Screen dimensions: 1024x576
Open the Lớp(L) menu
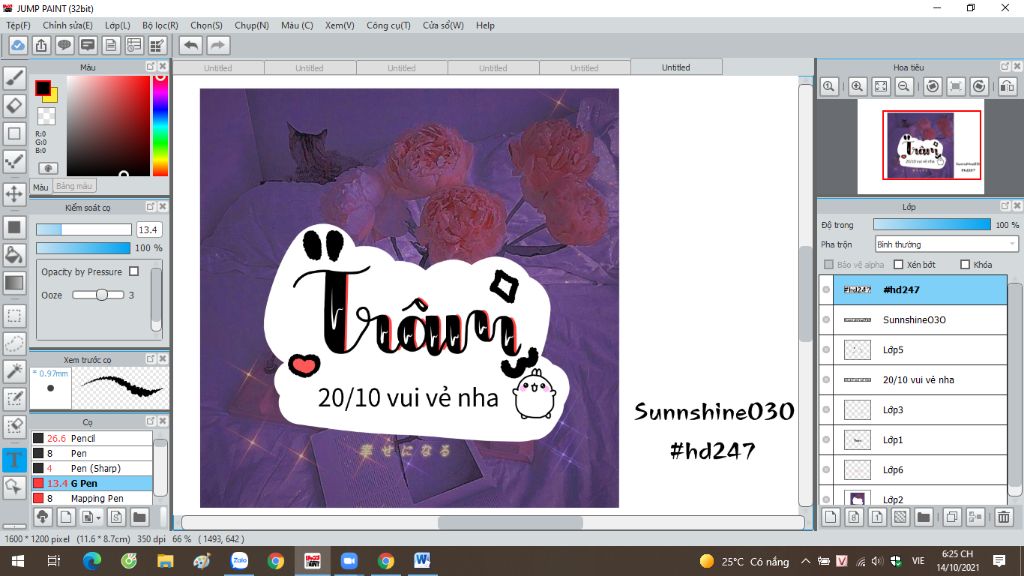[118, 25]
